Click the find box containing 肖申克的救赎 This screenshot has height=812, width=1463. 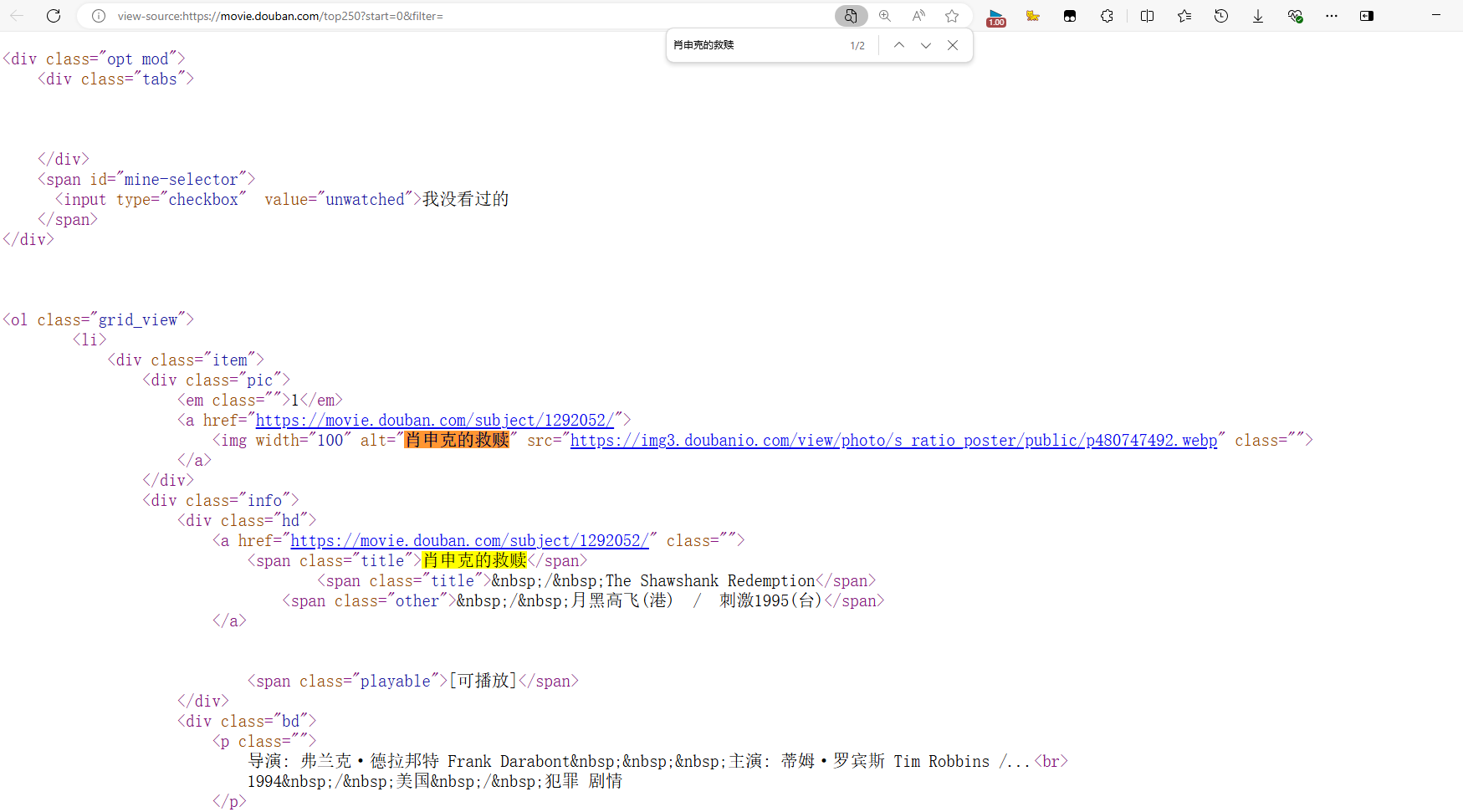point(753,45)
